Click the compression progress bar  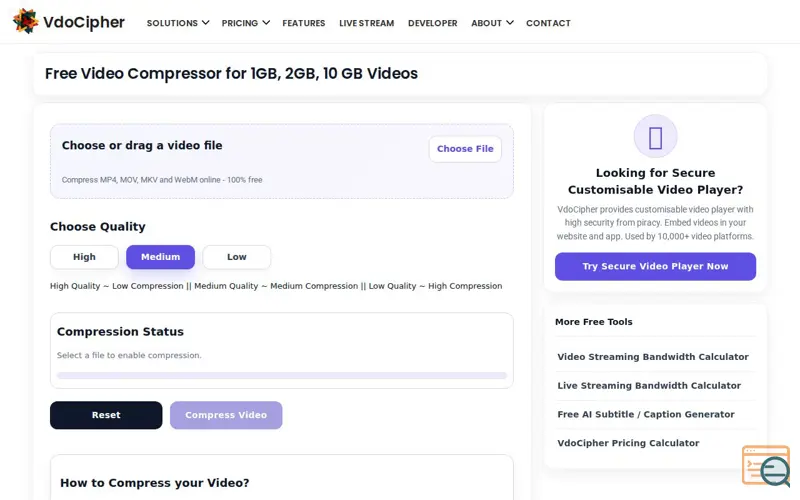pos(282,376)
